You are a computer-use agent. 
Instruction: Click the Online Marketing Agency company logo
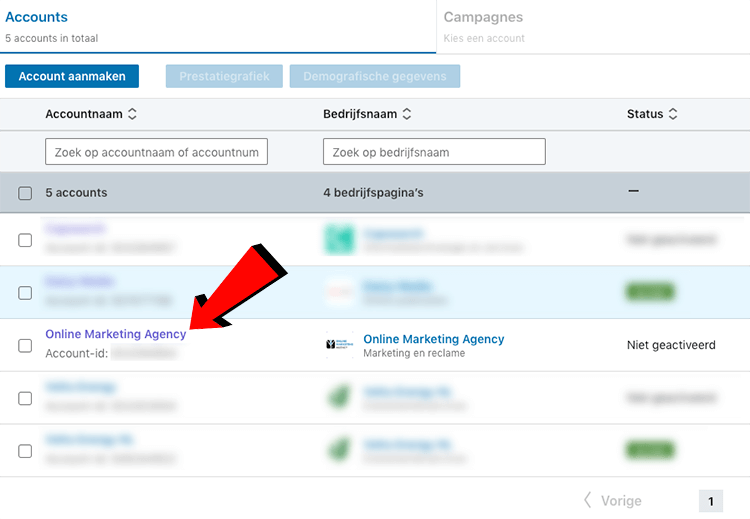tap(340, 346)
